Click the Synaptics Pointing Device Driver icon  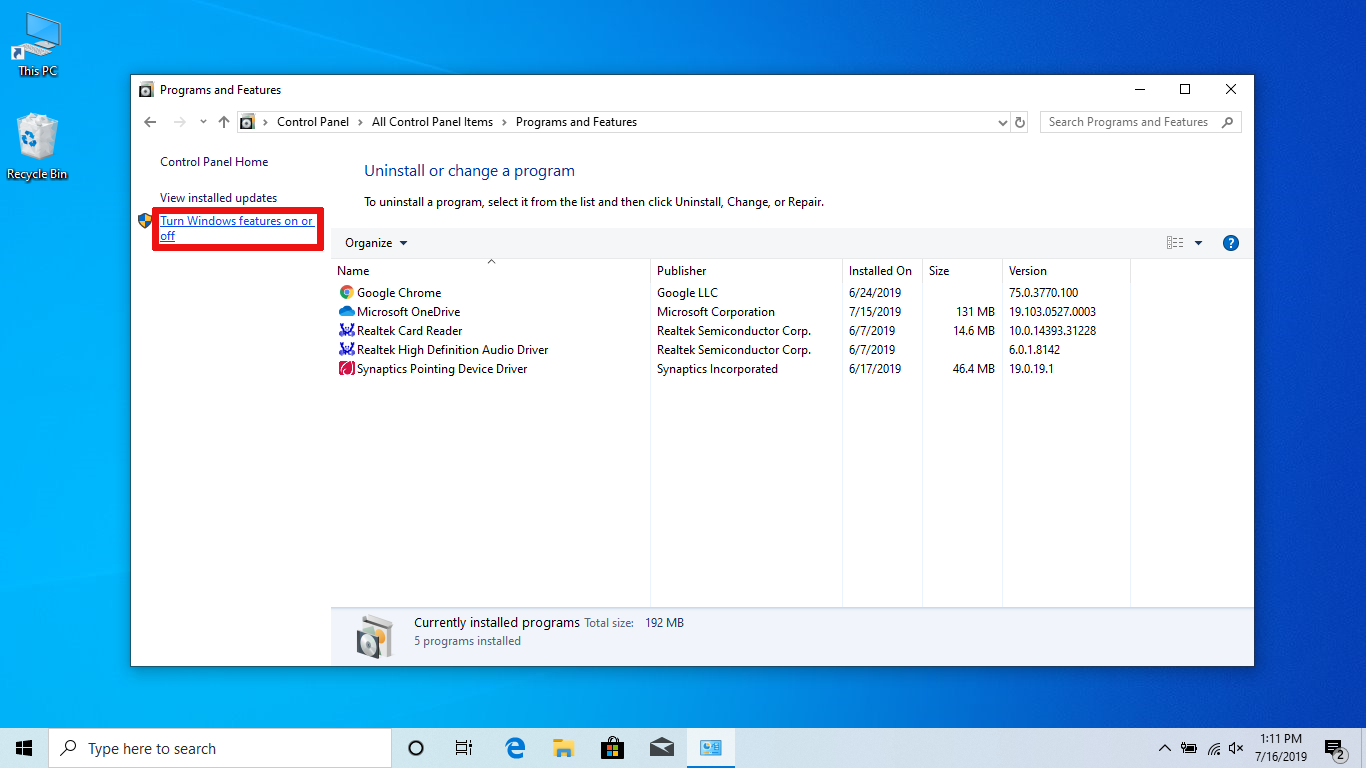pyautogui.click(x=347, y=369)
